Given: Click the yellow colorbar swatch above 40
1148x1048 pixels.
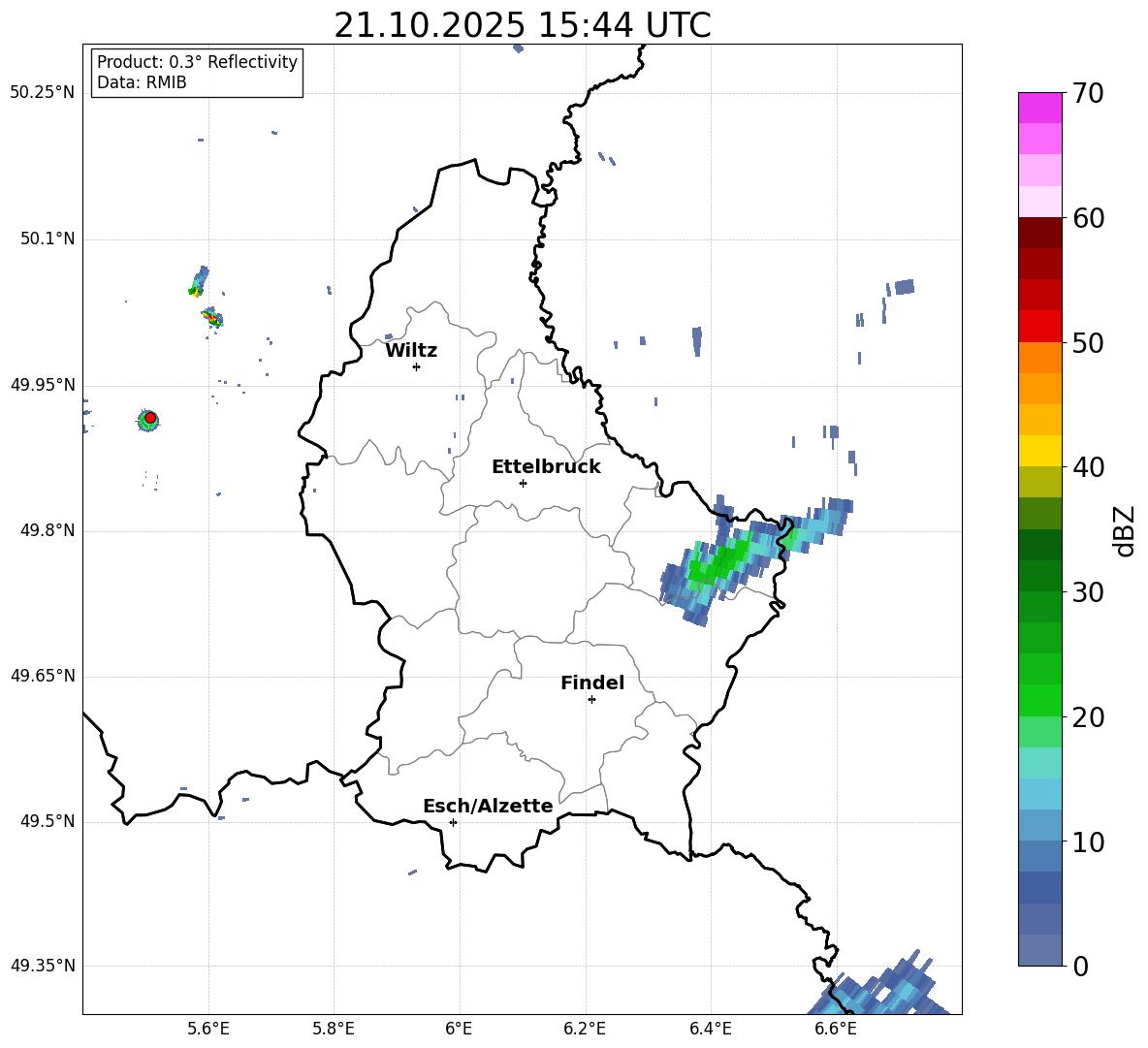Looking at the screenshot, I should 1039,451.
